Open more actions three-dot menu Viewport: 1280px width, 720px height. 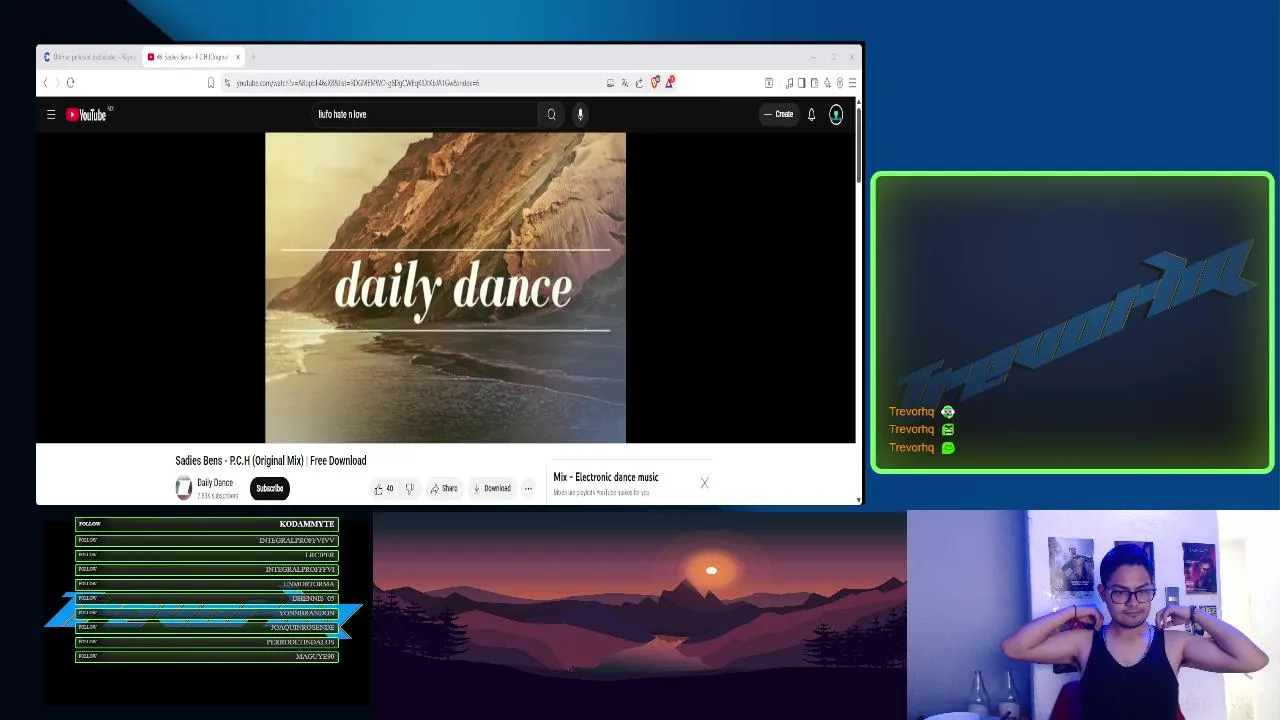click(x=528, y=489)
